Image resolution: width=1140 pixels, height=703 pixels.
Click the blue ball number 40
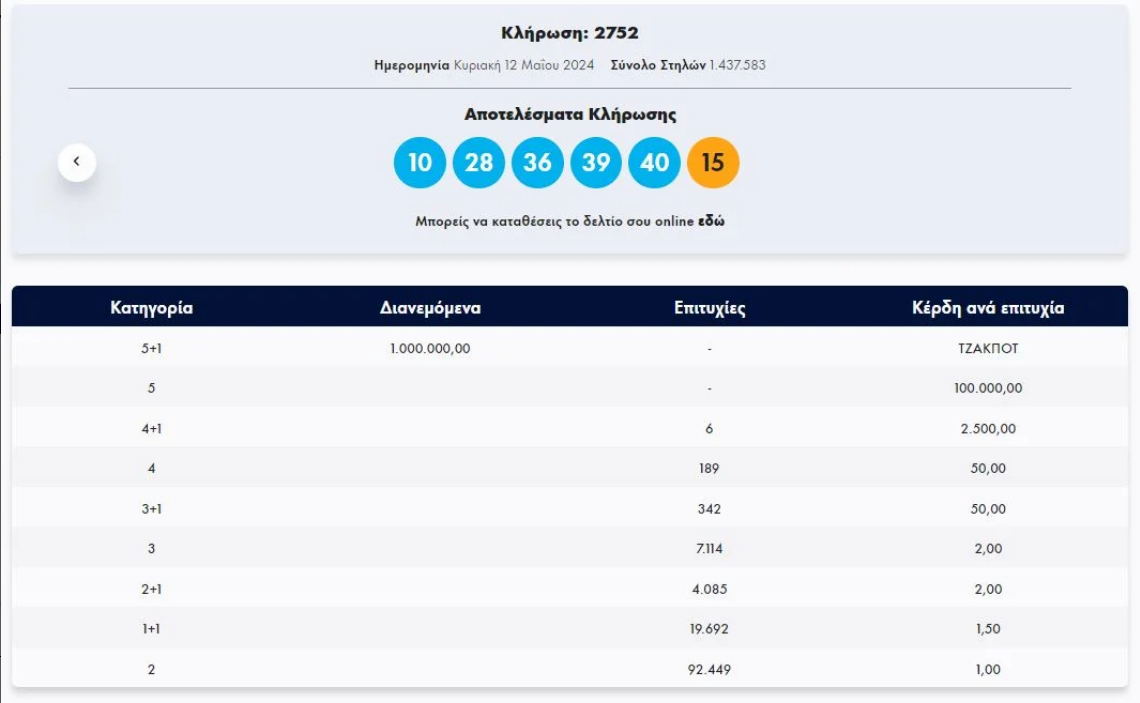(x=654, y=163)
